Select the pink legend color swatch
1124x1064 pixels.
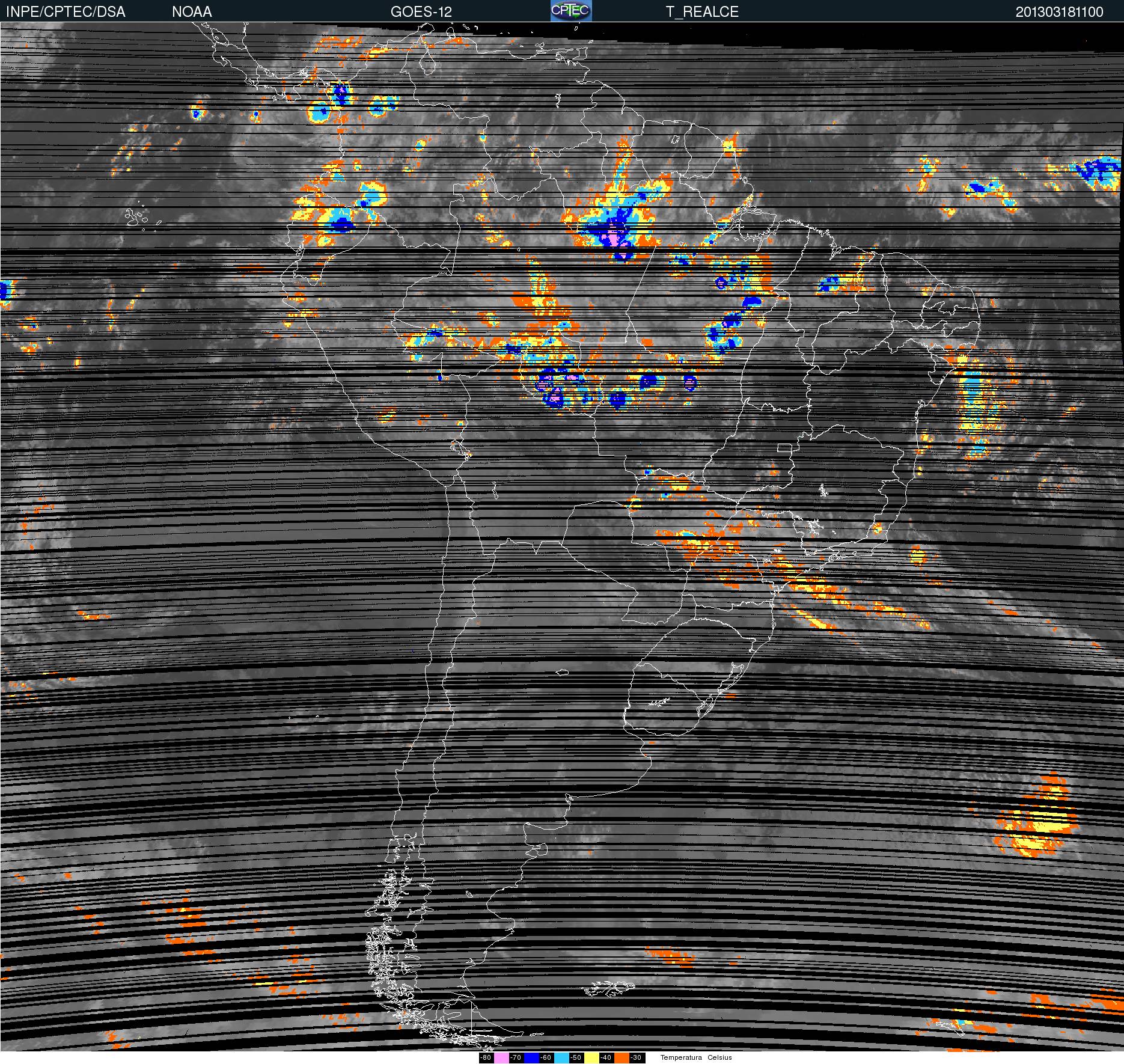coord(501,1057)
